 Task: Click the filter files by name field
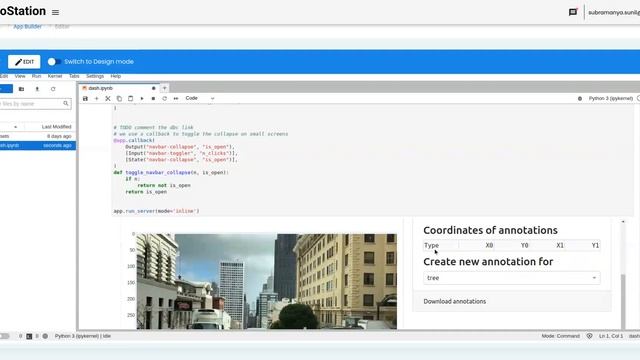pos(36,104)
